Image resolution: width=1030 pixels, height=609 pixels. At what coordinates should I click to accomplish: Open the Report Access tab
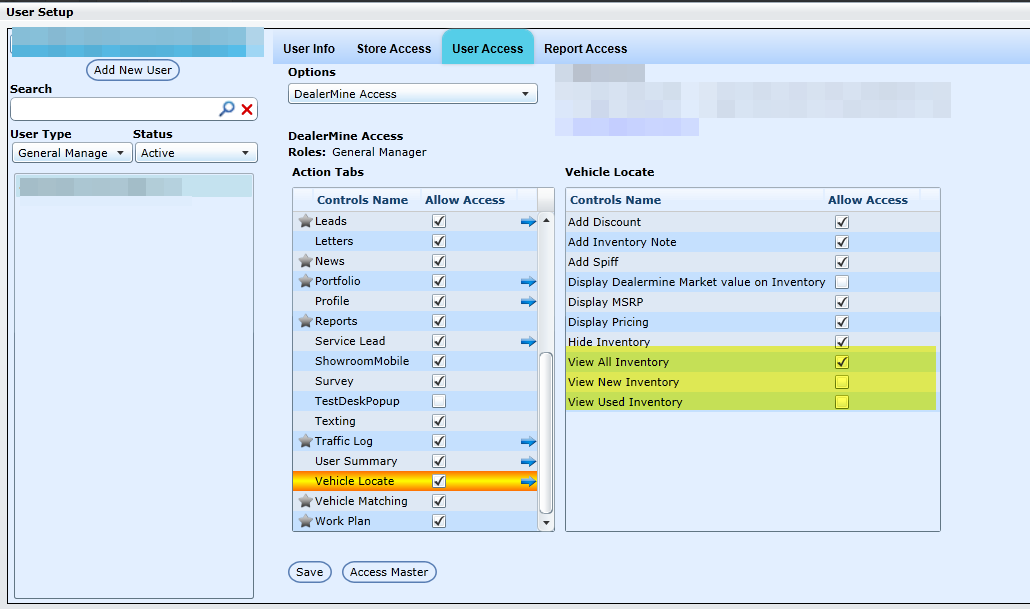coord(585,49)
